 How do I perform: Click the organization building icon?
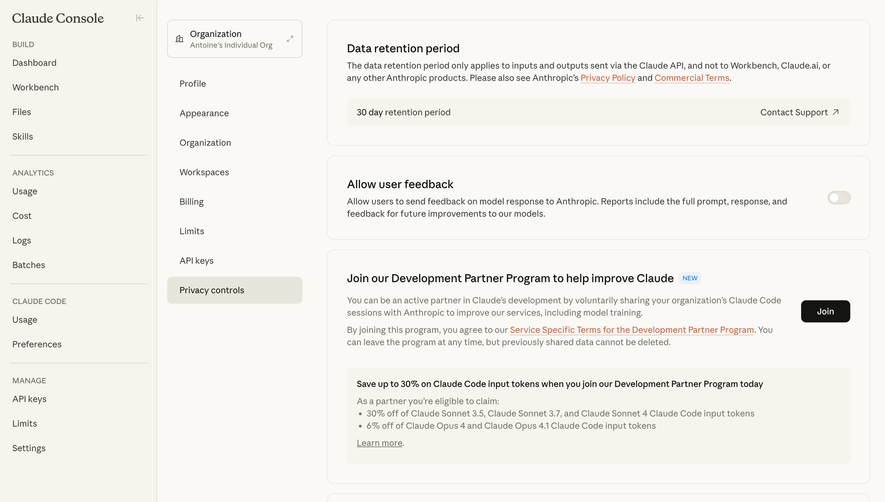coord(179,39)
